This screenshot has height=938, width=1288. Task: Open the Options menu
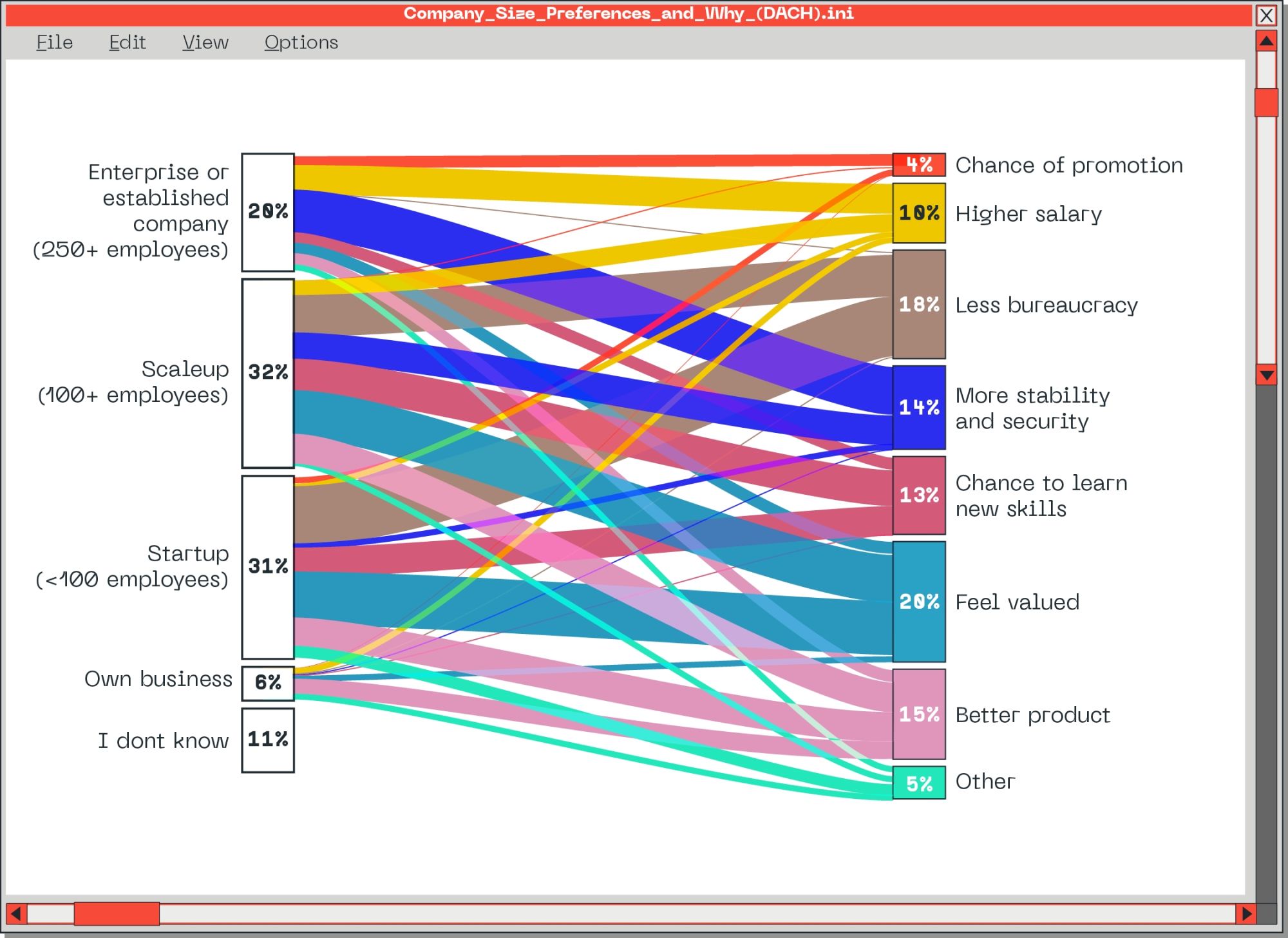(x=301, y=43)
